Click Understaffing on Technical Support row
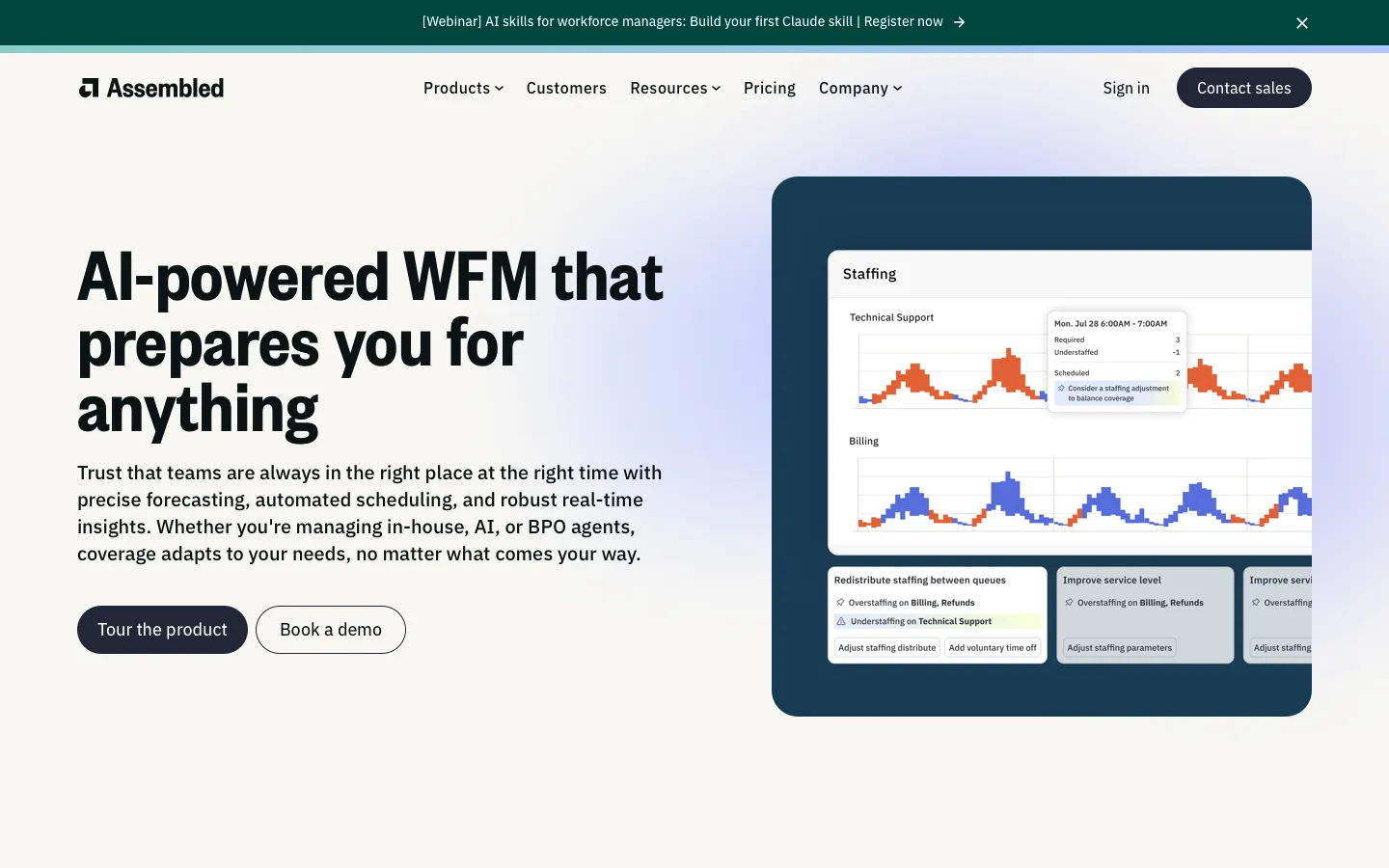Screen dimensions: 1389x868 937,622
